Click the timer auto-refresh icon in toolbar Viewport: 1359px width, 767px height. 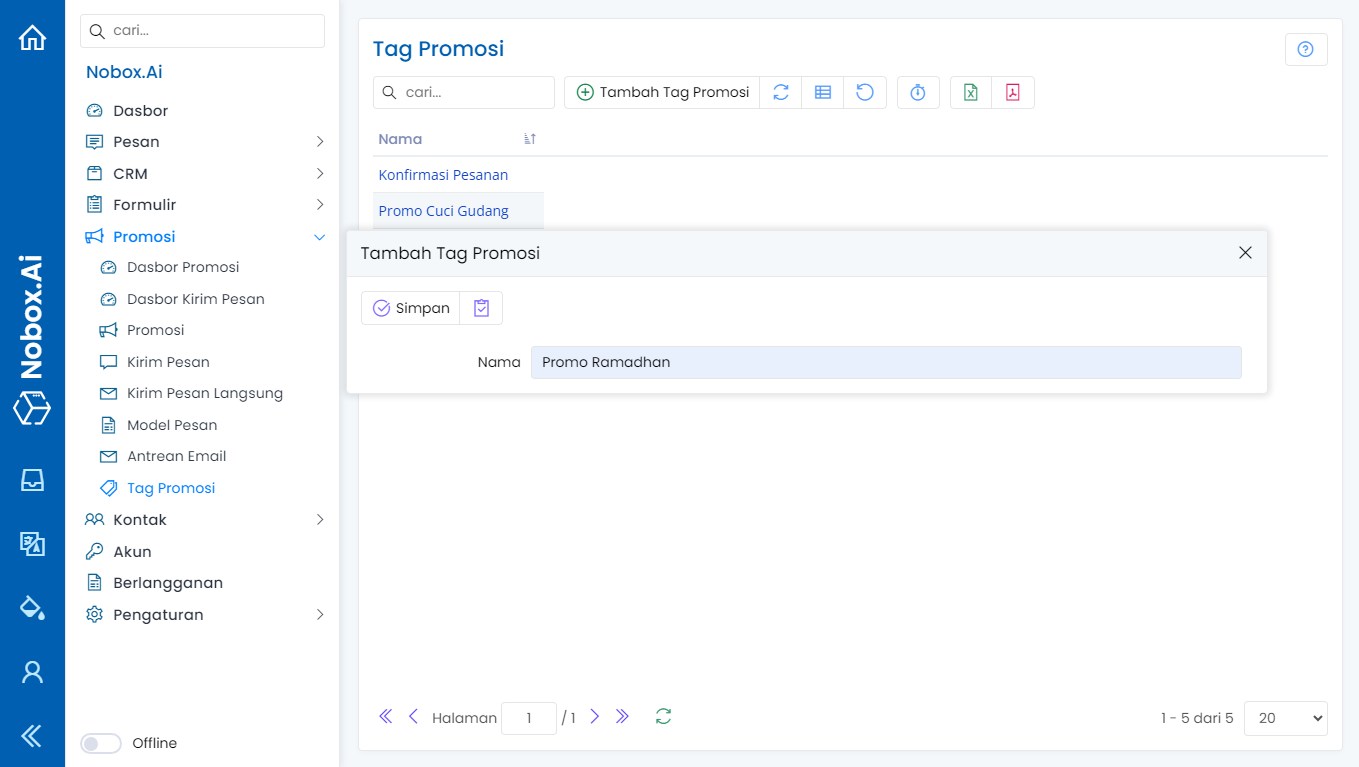coord(917,92)
